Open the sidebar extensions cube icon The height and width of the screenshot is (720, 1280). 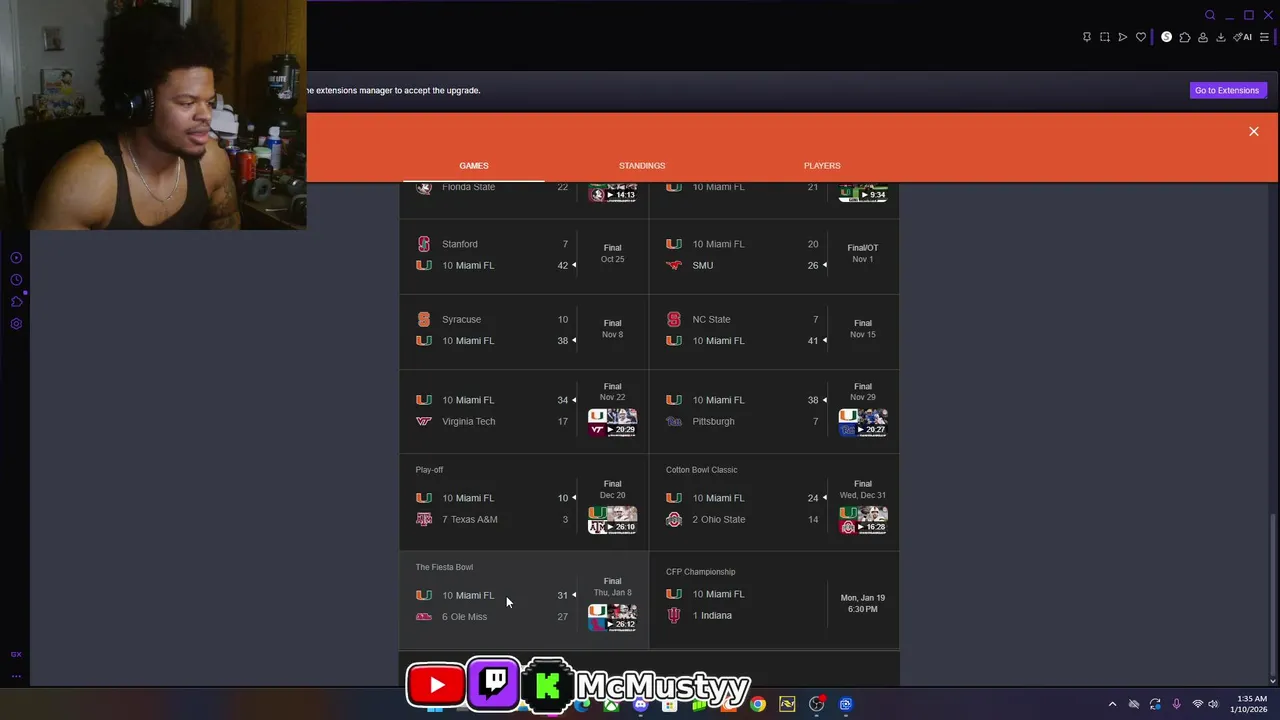point(16,302)
